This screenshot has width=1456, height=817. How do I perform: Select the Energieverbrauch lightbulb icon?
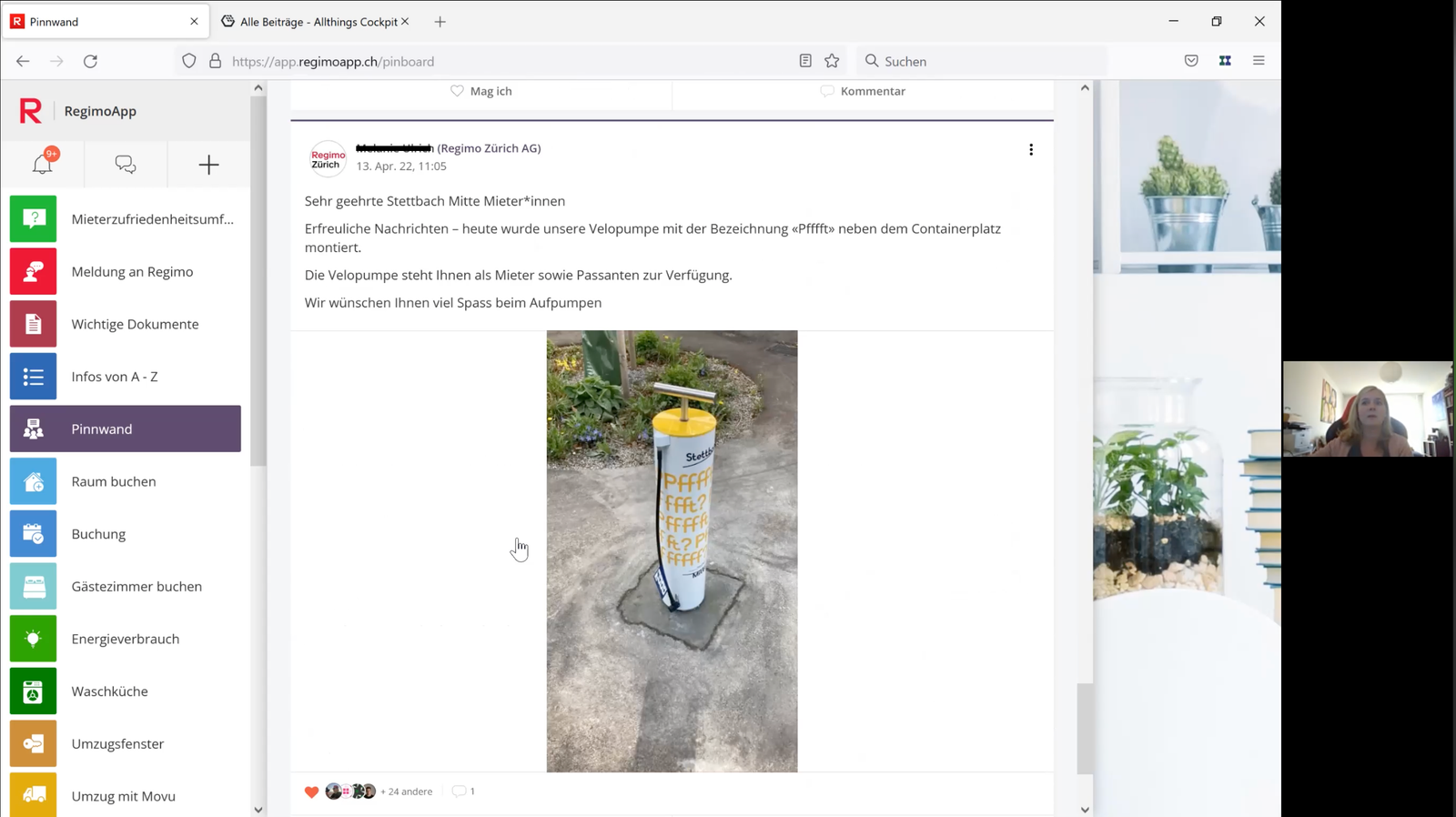point(34,639)
